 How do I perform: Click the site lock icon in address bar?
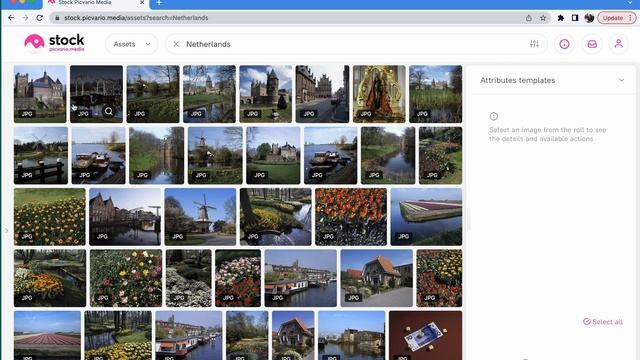pos(57,18)
